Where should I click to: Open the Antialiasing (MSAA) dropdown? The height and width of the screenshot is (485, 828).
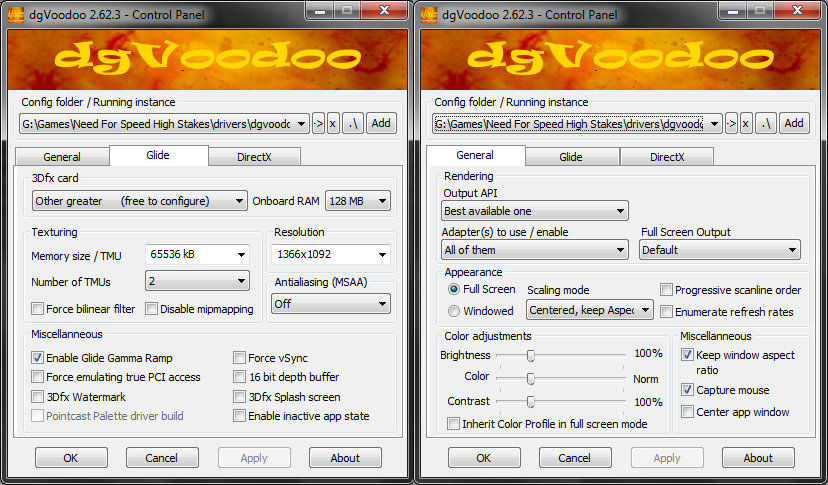click(x=331, y=304)
